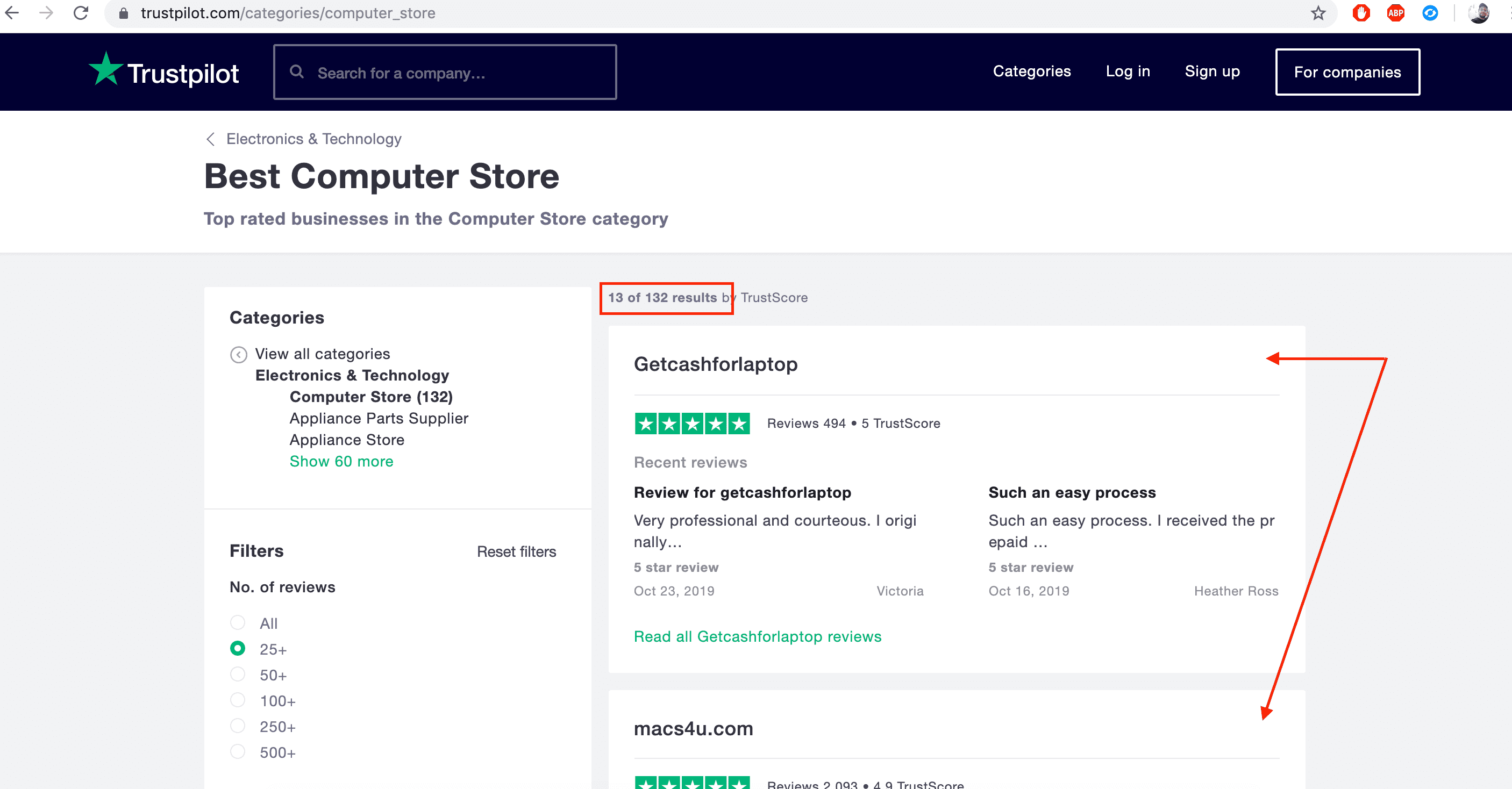
Task: Click the search magnifier icon
Action: click(x=297, y=71)
